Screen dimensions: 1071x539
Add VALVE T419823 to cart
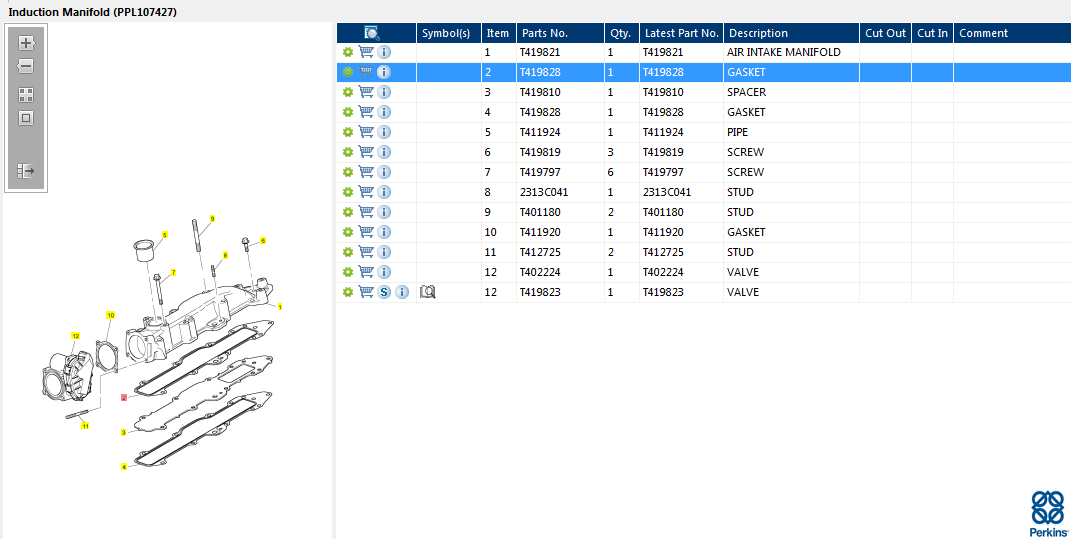(366, 292)
